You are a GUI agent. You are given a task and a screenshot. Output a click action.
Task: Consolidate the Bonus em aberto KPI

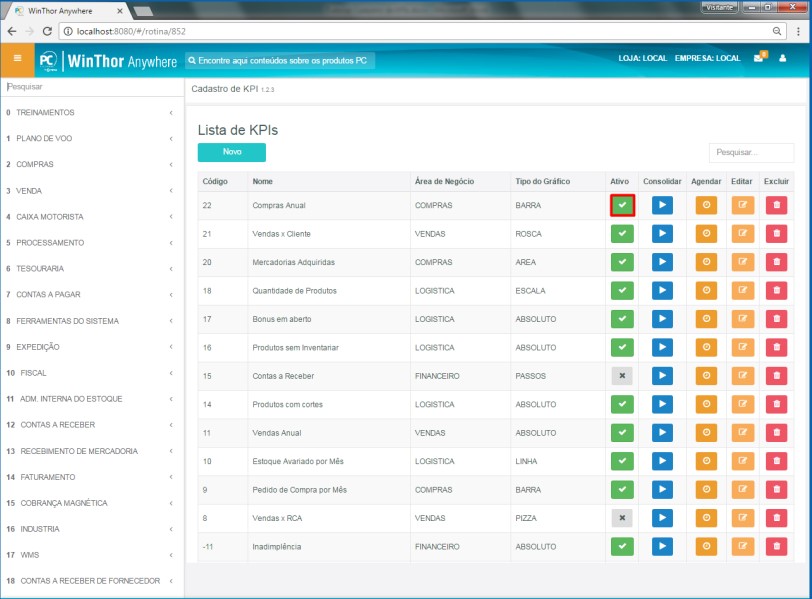coord(662,319)
